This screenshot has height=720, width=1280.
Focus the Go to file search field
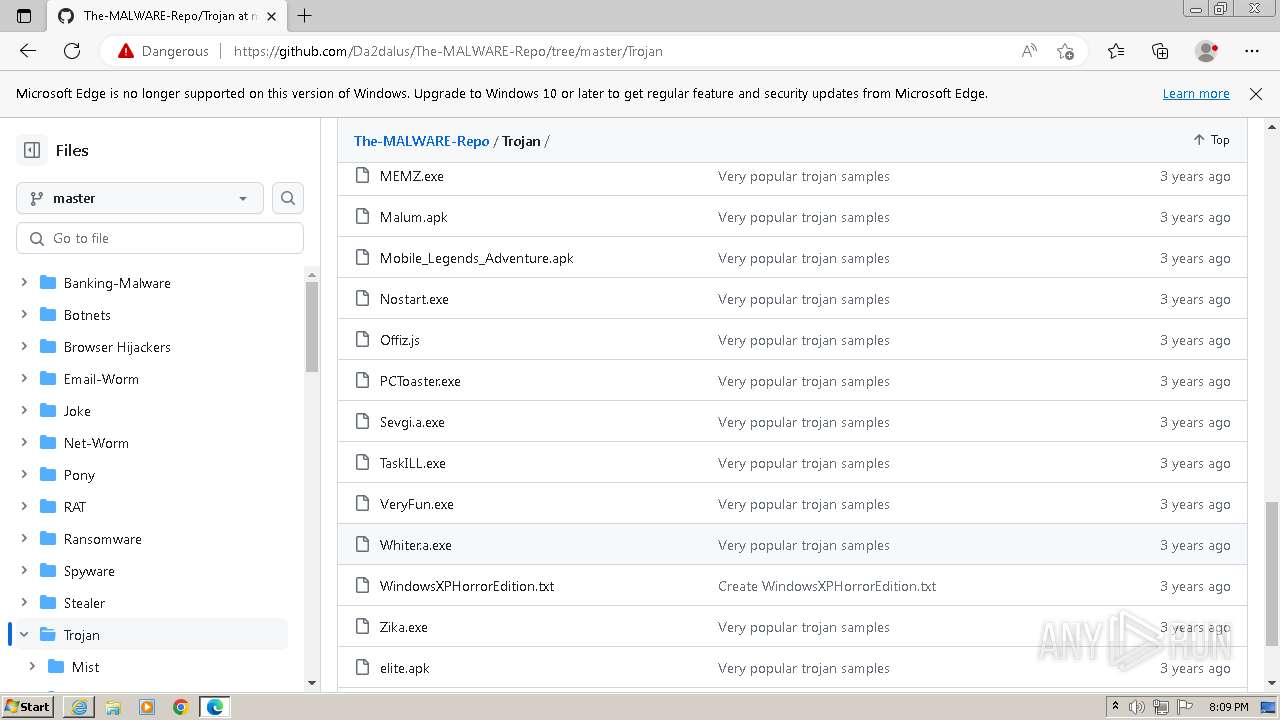pyautogui.click(x=160, y=238)
